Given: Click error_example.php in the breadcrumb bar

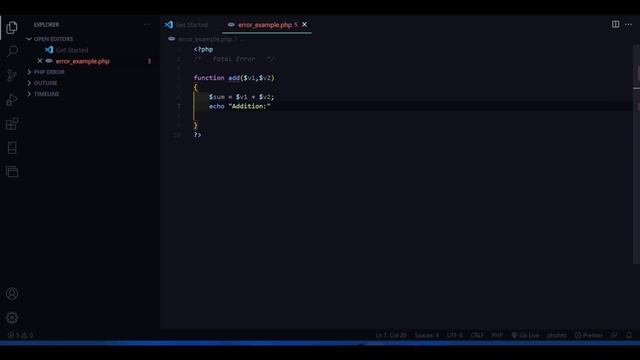Looking at the screenshot, I should tap(205, 39).
